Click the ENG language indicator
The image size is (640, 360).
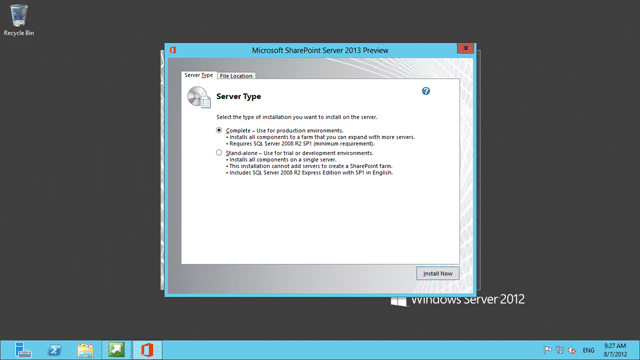pyautogui.click(x=588, y=350)
